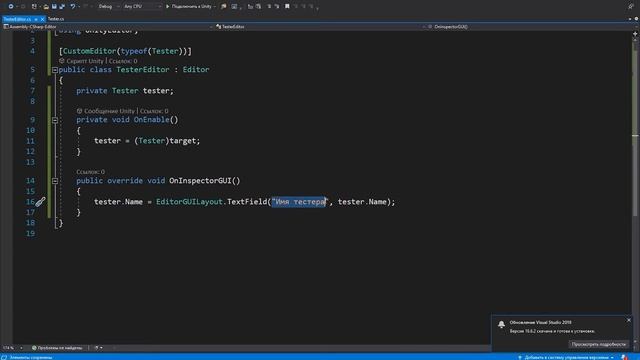
Task: Click line number 19 in gutter
Action: tap(31, 233)
